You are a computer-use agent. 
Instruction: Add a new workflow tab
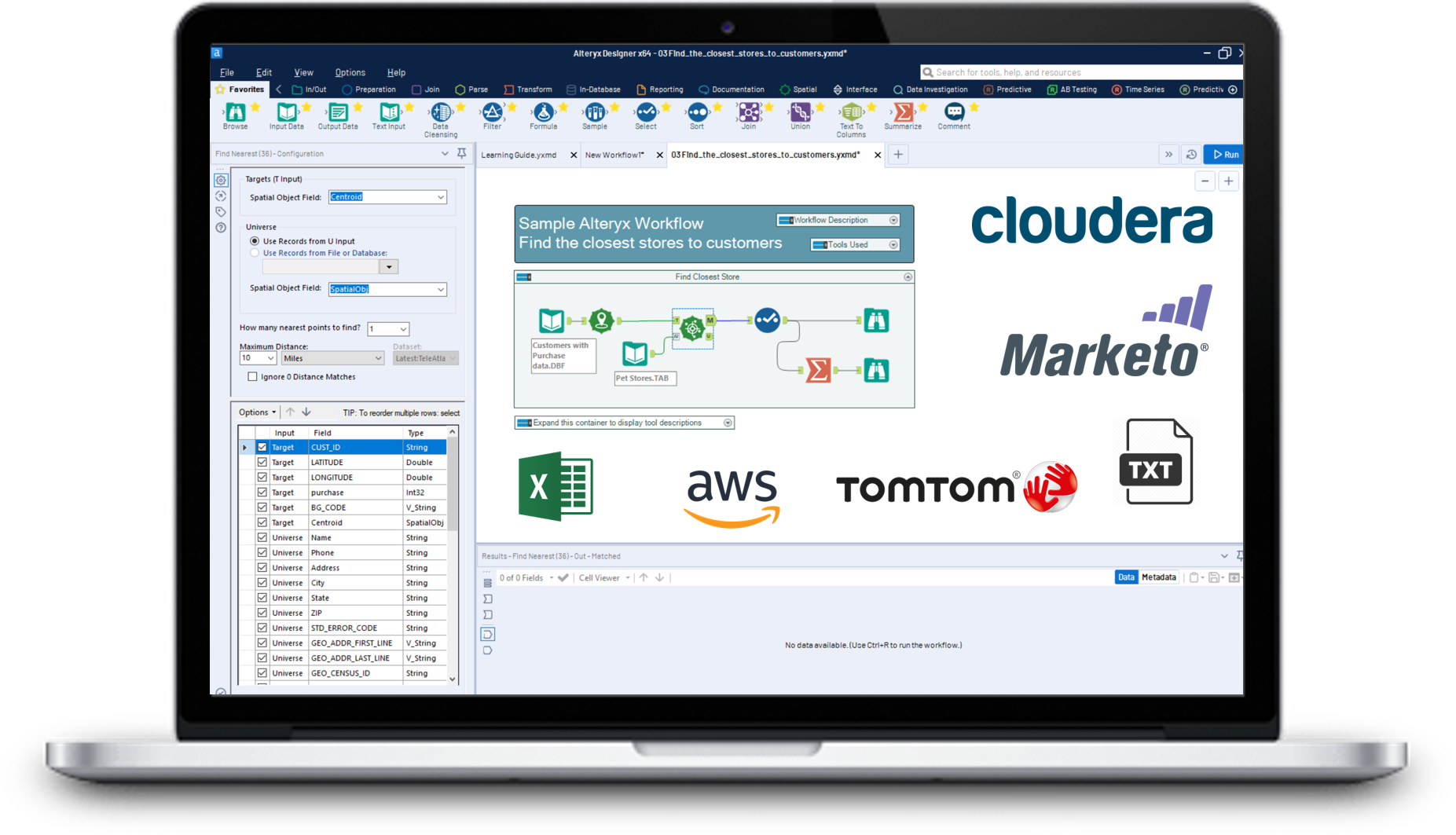(898, 155)
